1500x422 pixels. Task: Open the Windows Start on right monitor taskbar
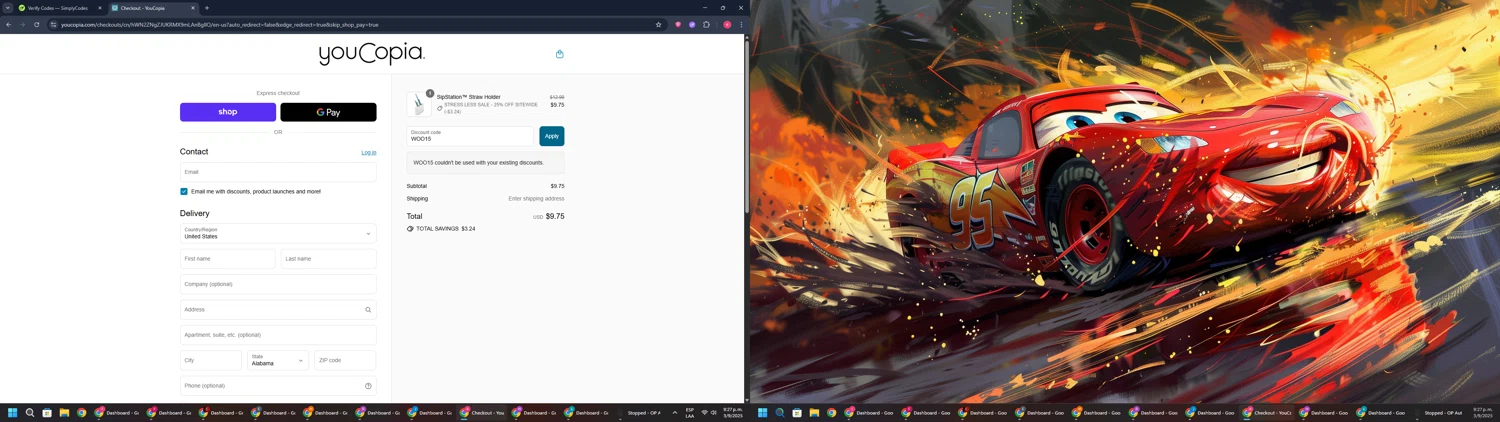(762, 413)
